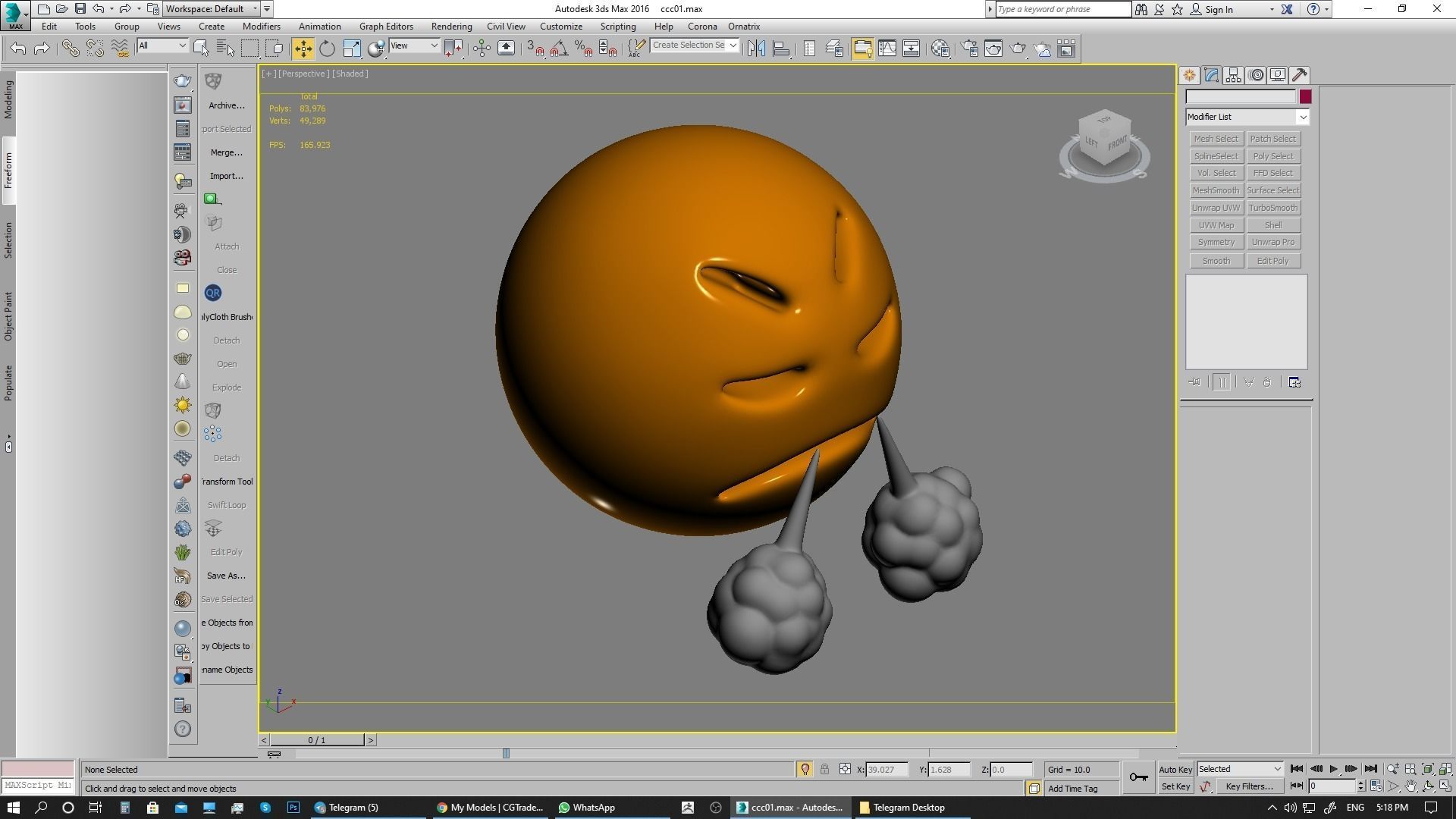Click the Render Production teapot icon
The image size is (1456, 819).
(1018, 49)
